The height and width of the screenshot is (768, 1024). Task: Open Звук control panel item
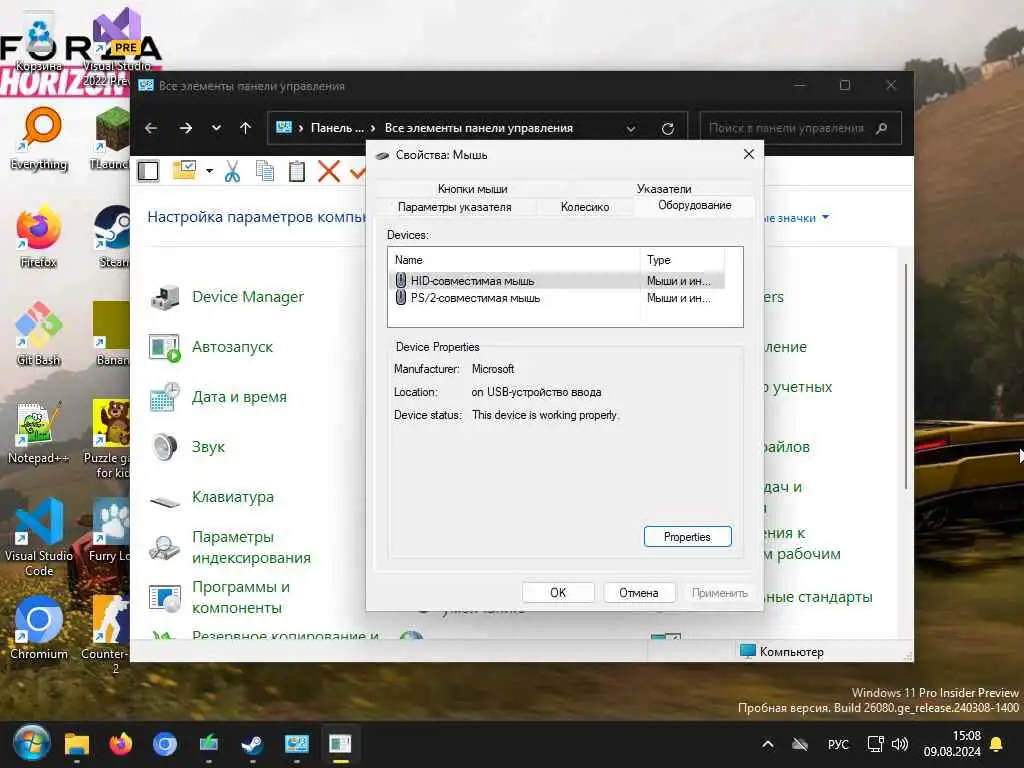pyautogui.click(x=208, y=447)
